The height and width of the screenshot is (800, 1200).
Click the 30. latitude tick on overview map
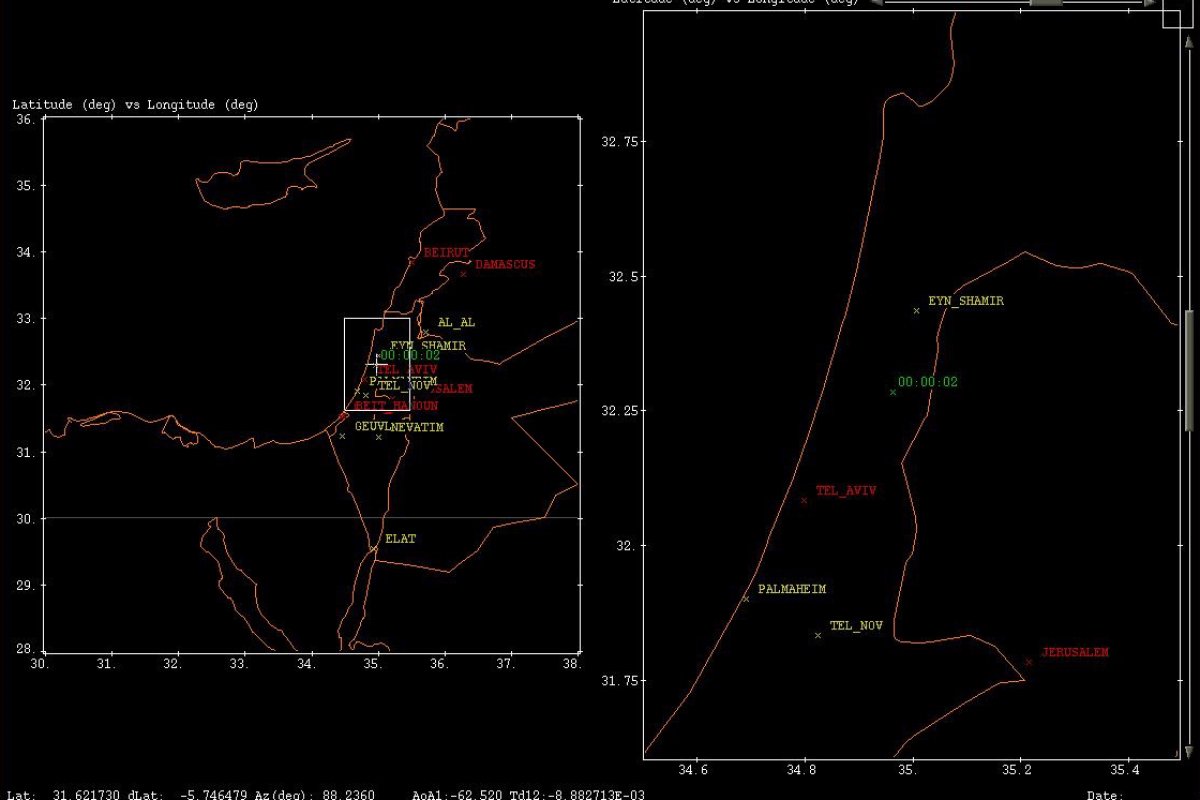click(x=26, y=518)
